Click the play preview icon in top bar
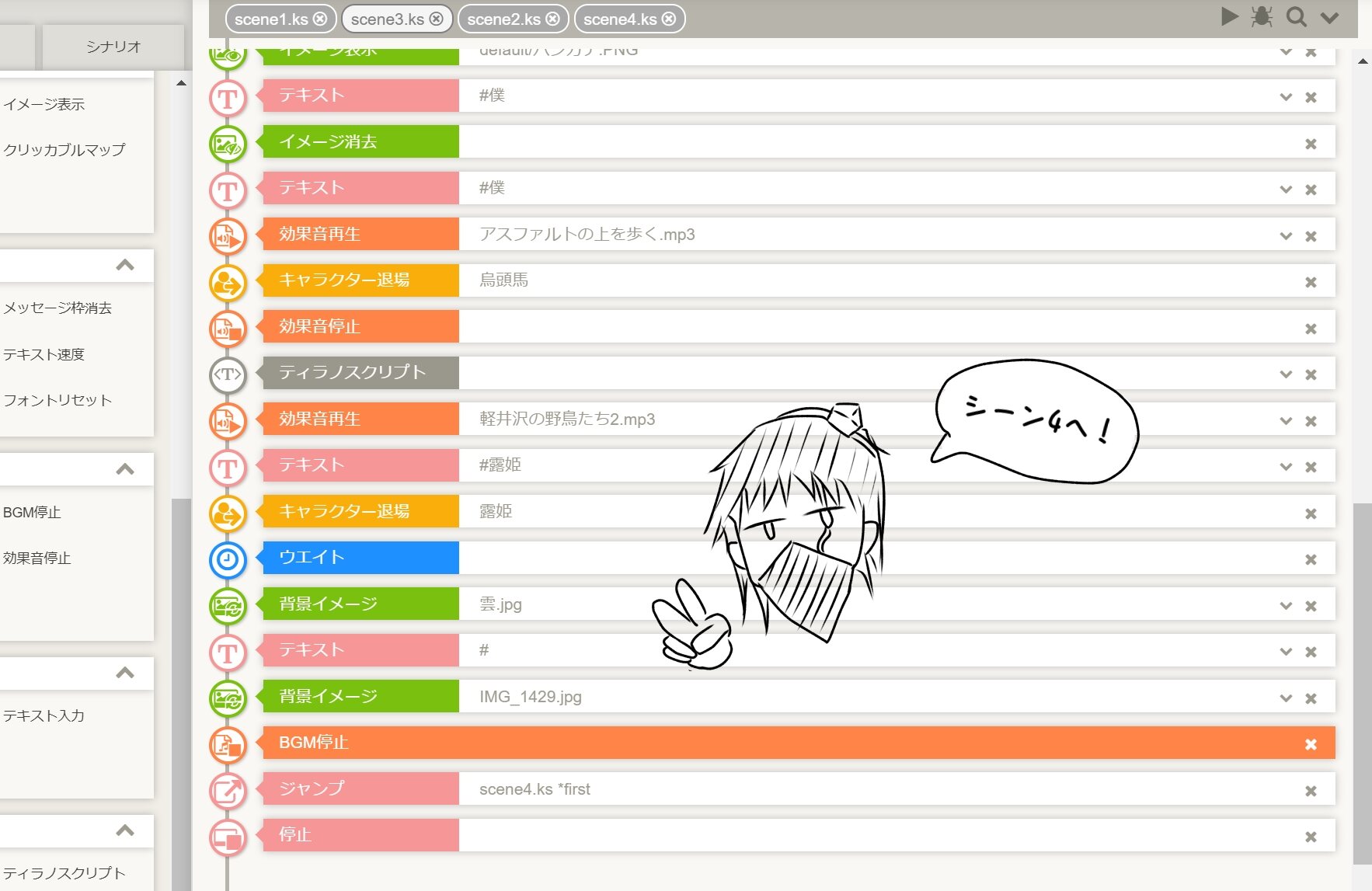Image resolution: width=1372 pixels, height=891 pixels. (x=1229, y=17)
